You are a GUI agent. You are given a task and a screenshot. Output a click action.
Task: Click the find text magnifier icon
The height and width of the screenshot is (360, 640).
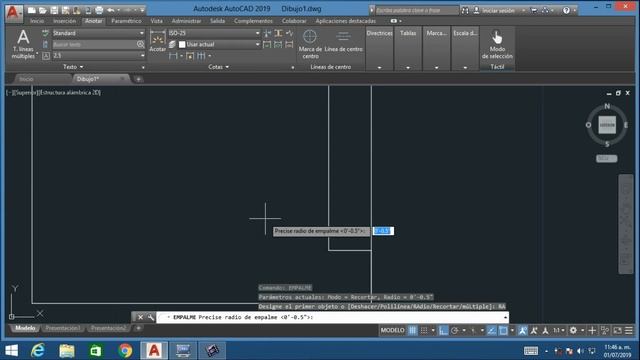pyautogui.click(x=140, y=44)
